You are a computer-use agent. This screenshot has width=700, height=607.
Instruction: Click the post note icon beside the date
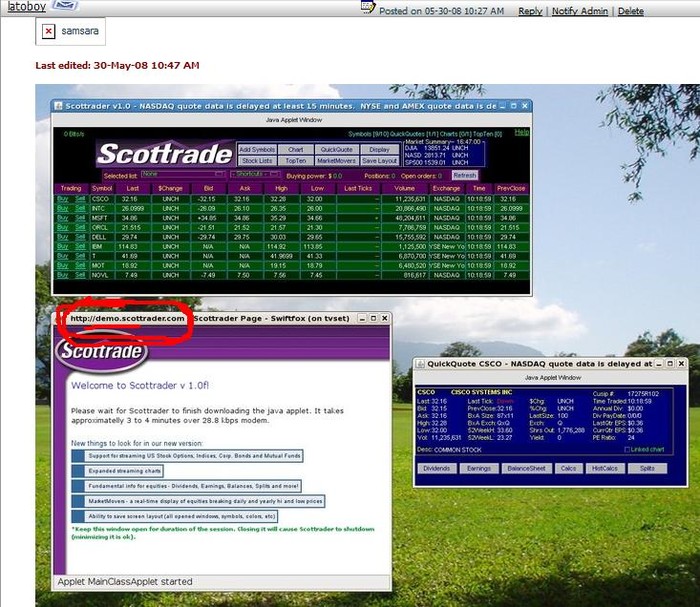point(368,8)
